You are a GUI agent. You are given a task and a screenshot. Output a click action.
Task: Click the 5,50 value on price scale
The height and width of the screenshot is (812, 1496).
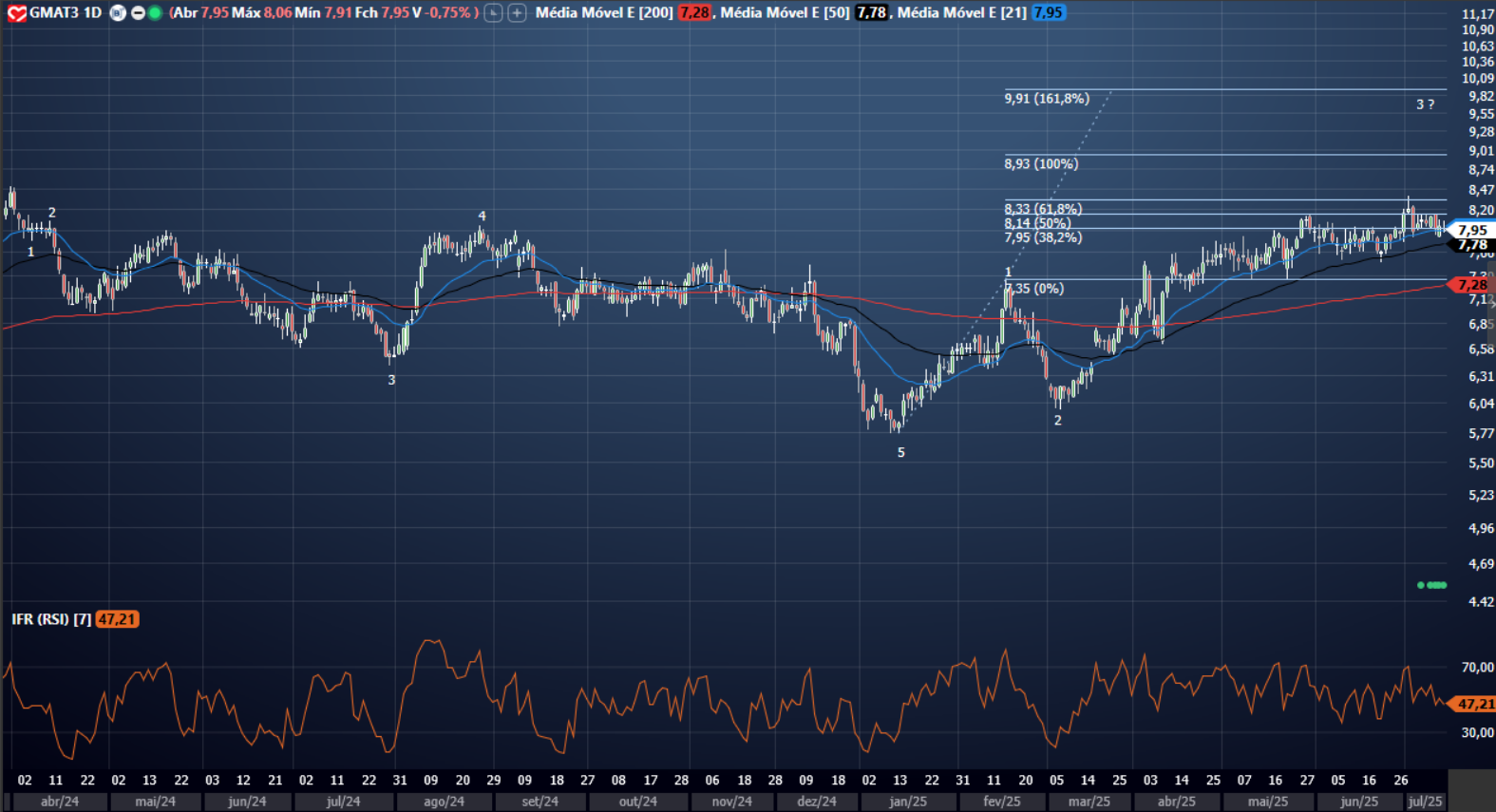pyautogui.click(x=1481, y=463)
